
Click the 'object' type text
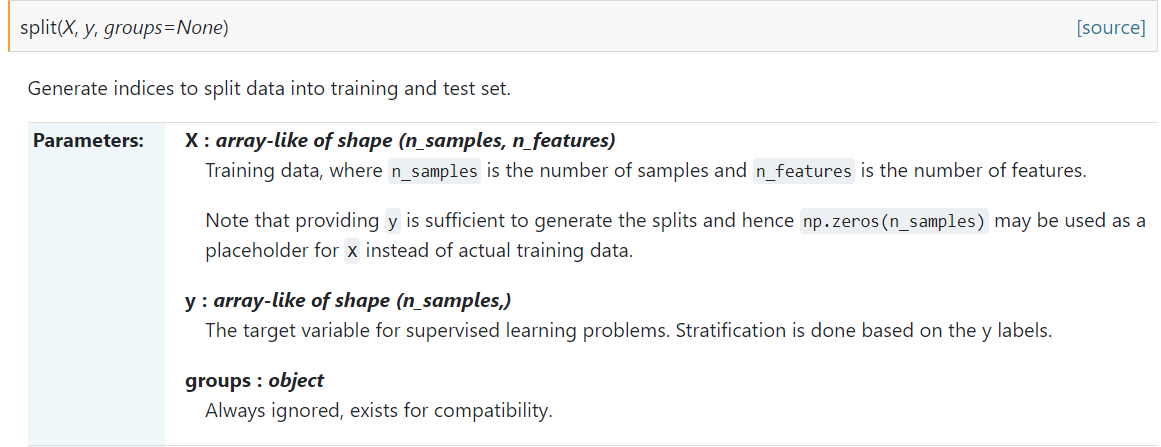(x=296, y=380)
